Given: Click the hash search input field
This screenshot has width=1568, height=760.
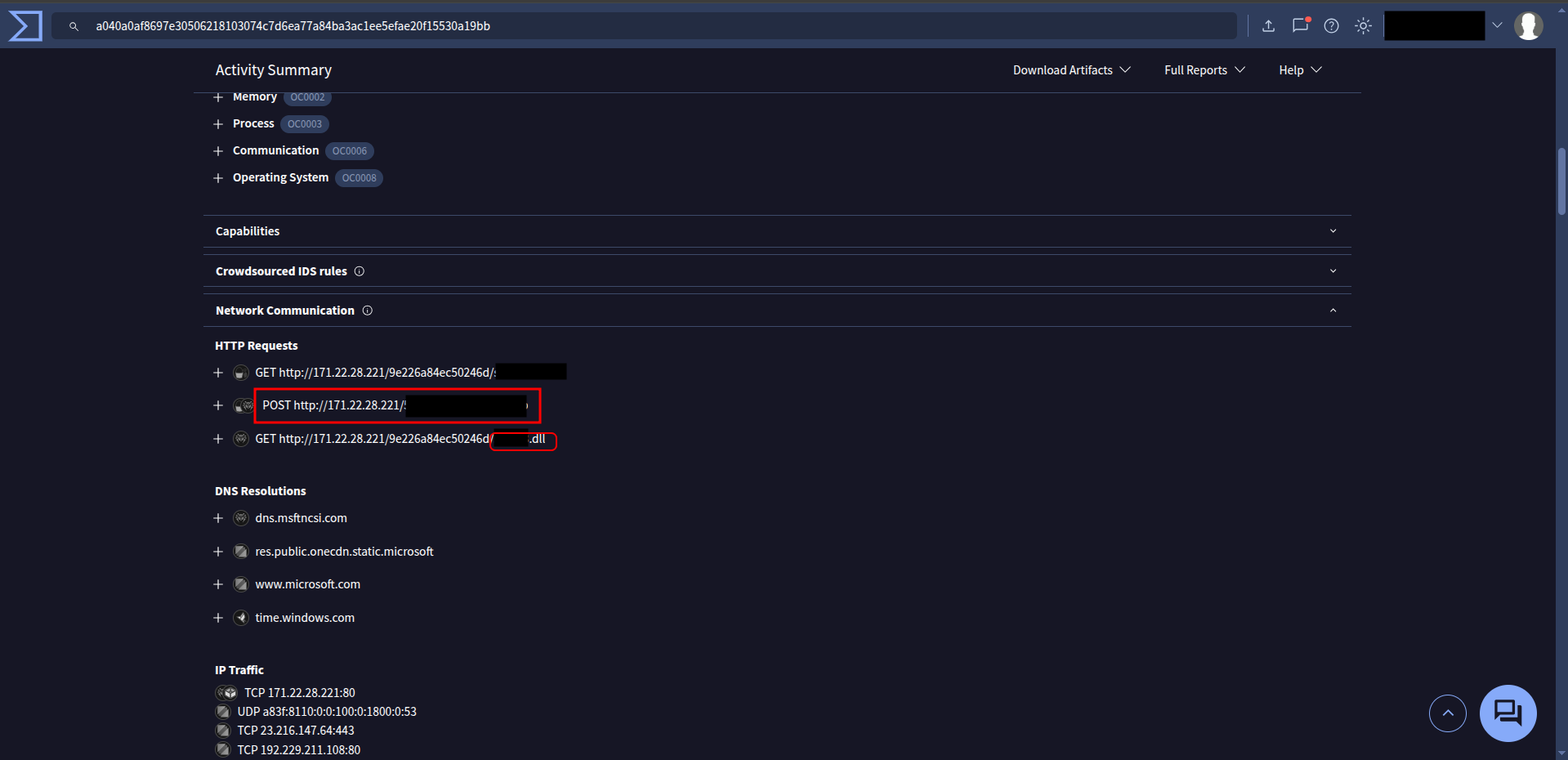Looking at the screenshot, I should coord(654,26).
